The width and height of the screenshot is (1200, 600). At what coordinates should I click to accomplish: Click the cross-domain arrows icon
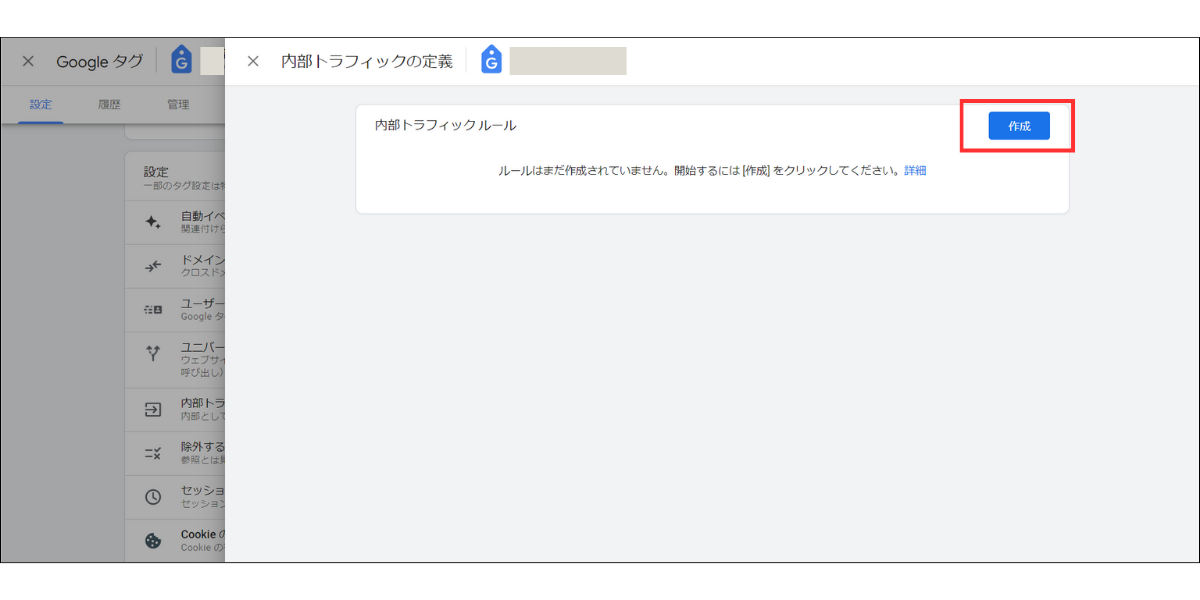pos(153,266)
